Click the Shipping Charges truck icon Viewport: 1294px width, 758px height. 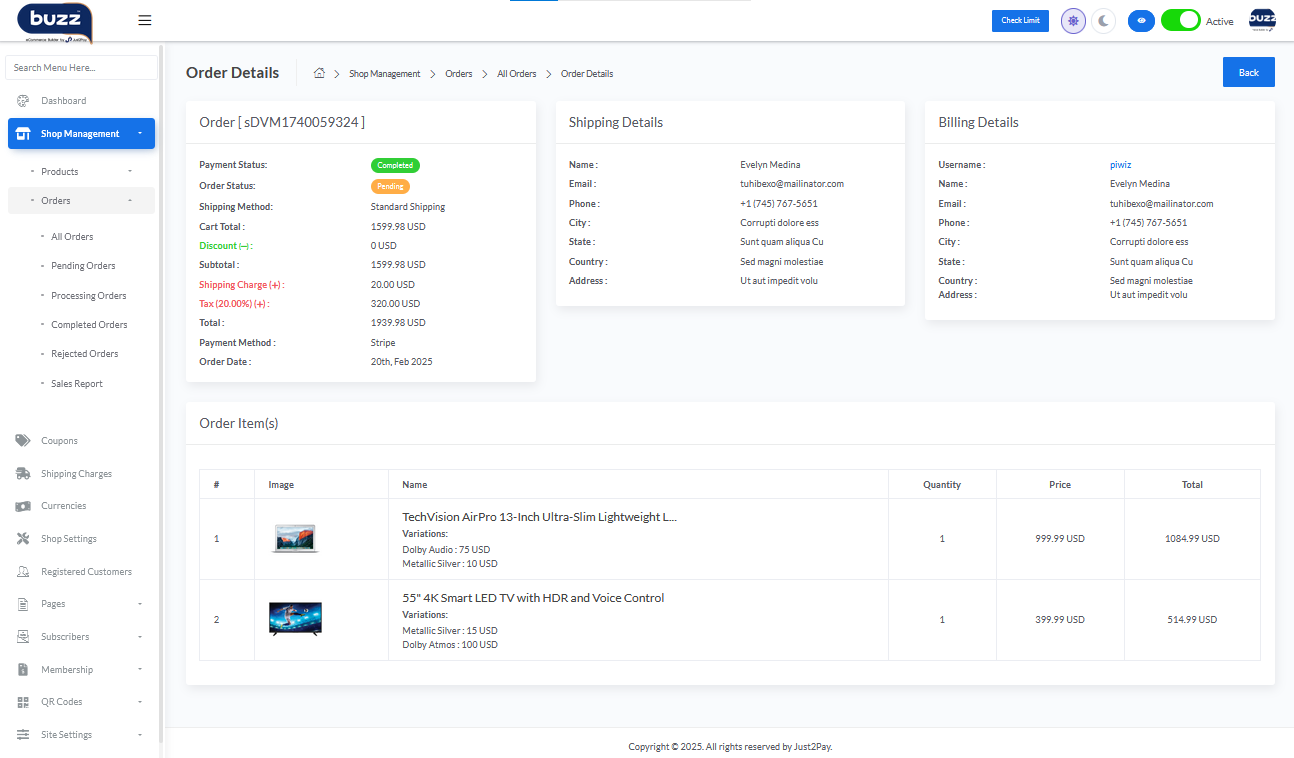coord(23,474)
